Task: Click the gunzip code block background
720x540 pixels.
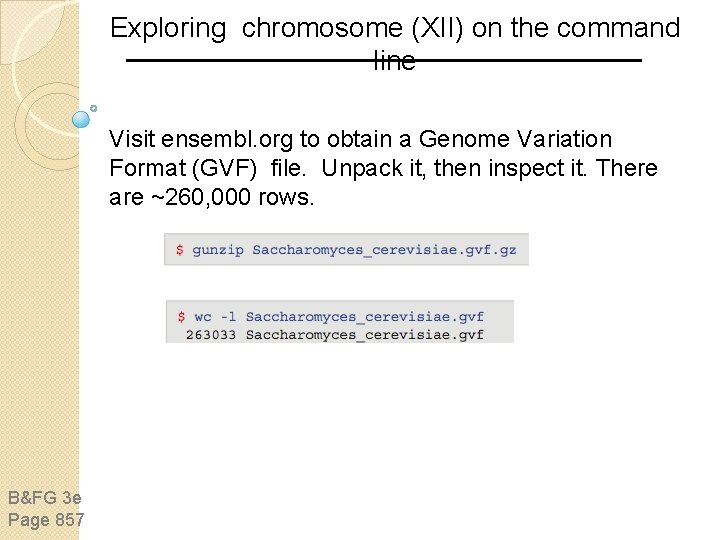Action: click(346, 249)
